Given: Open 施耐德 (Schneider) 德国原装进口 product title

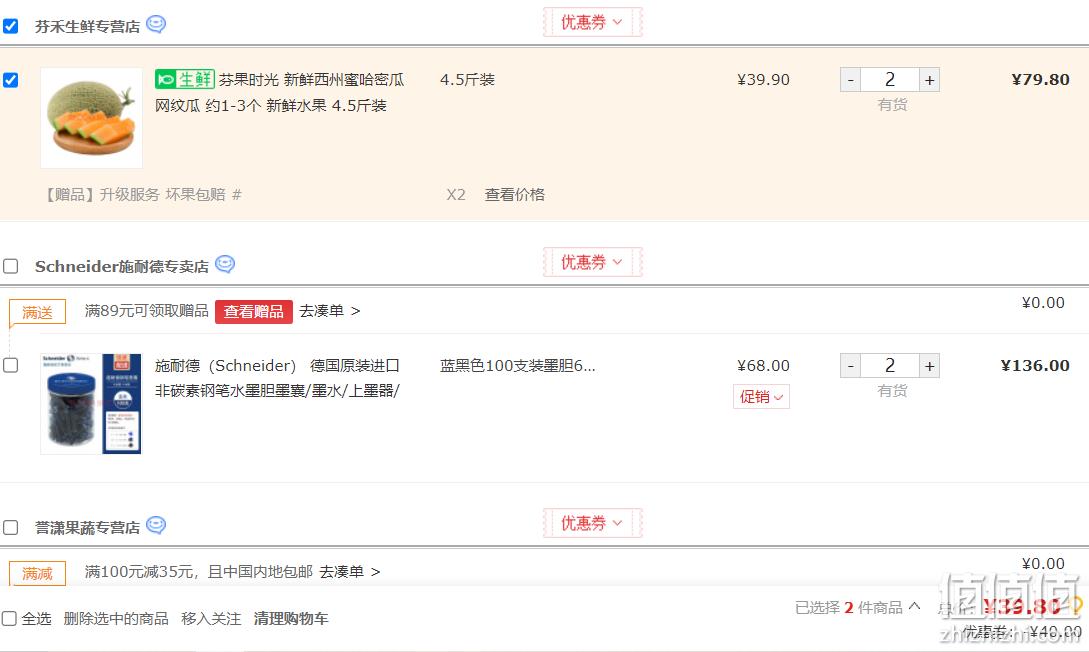Looking at the screenshot, I should click(277, 378).
